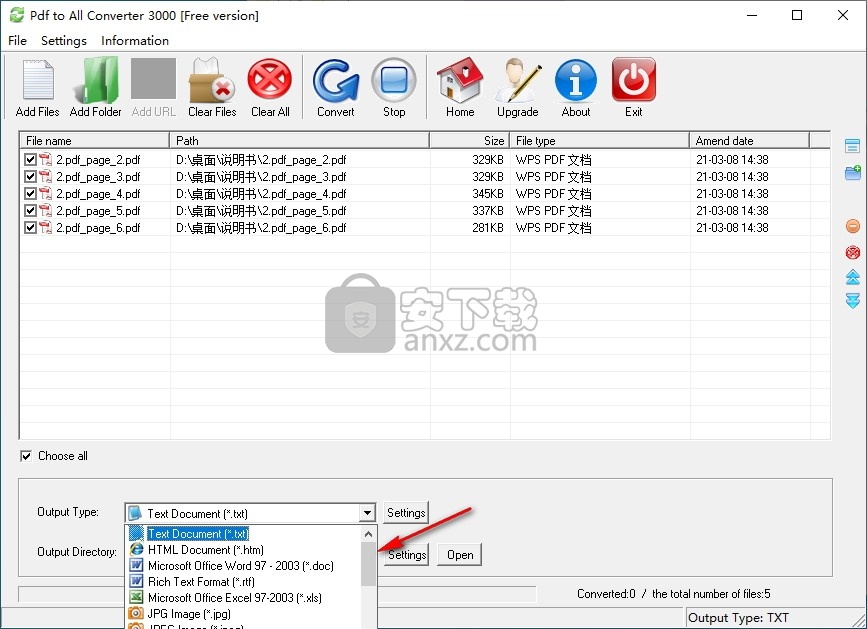This screenshot has width=867, height=629.
Task: Click Settings button beside Output Type
Action: pos(406,513)
